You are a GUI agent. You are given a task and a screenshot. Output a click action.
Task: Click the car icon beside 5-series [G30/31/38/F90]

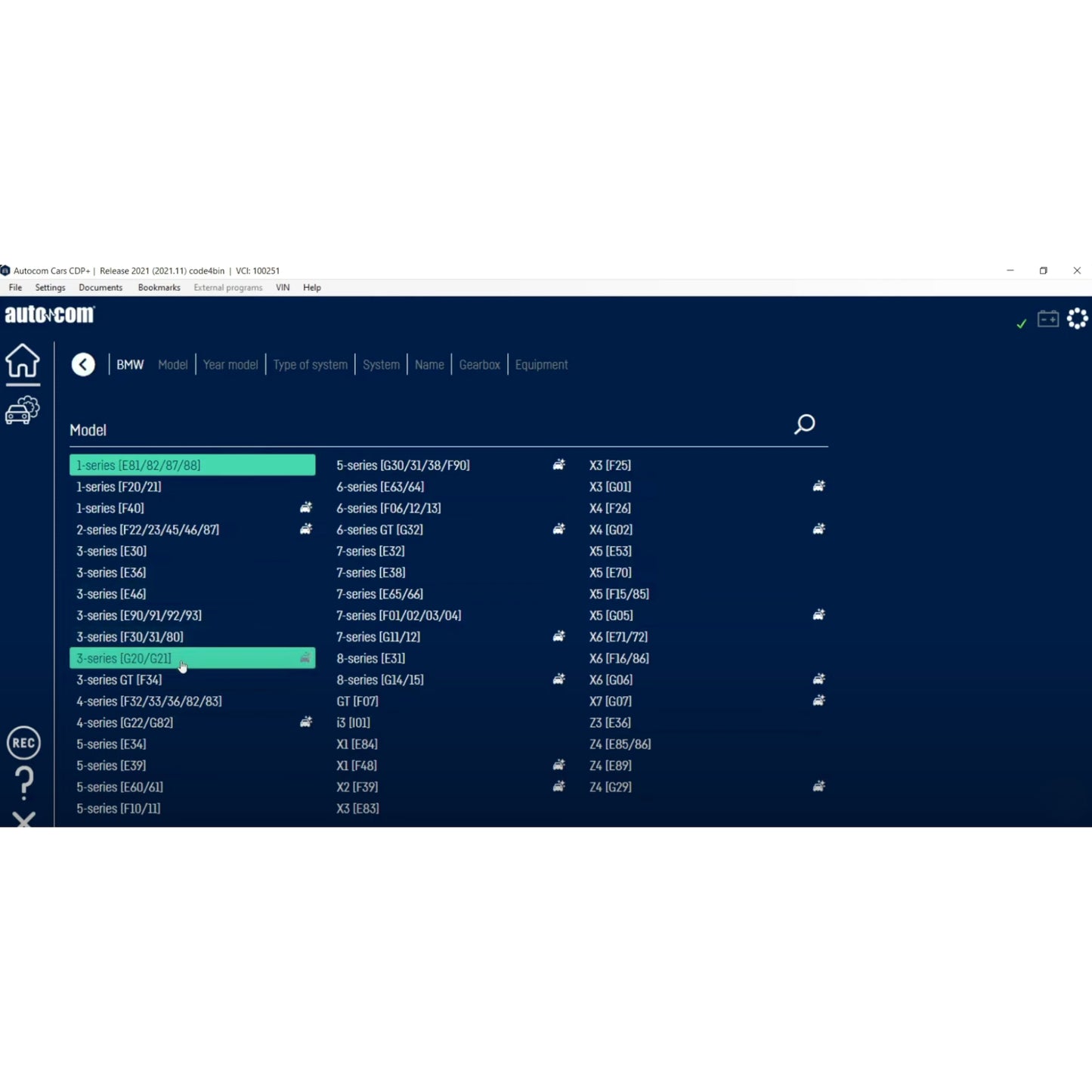pos(559,465)
